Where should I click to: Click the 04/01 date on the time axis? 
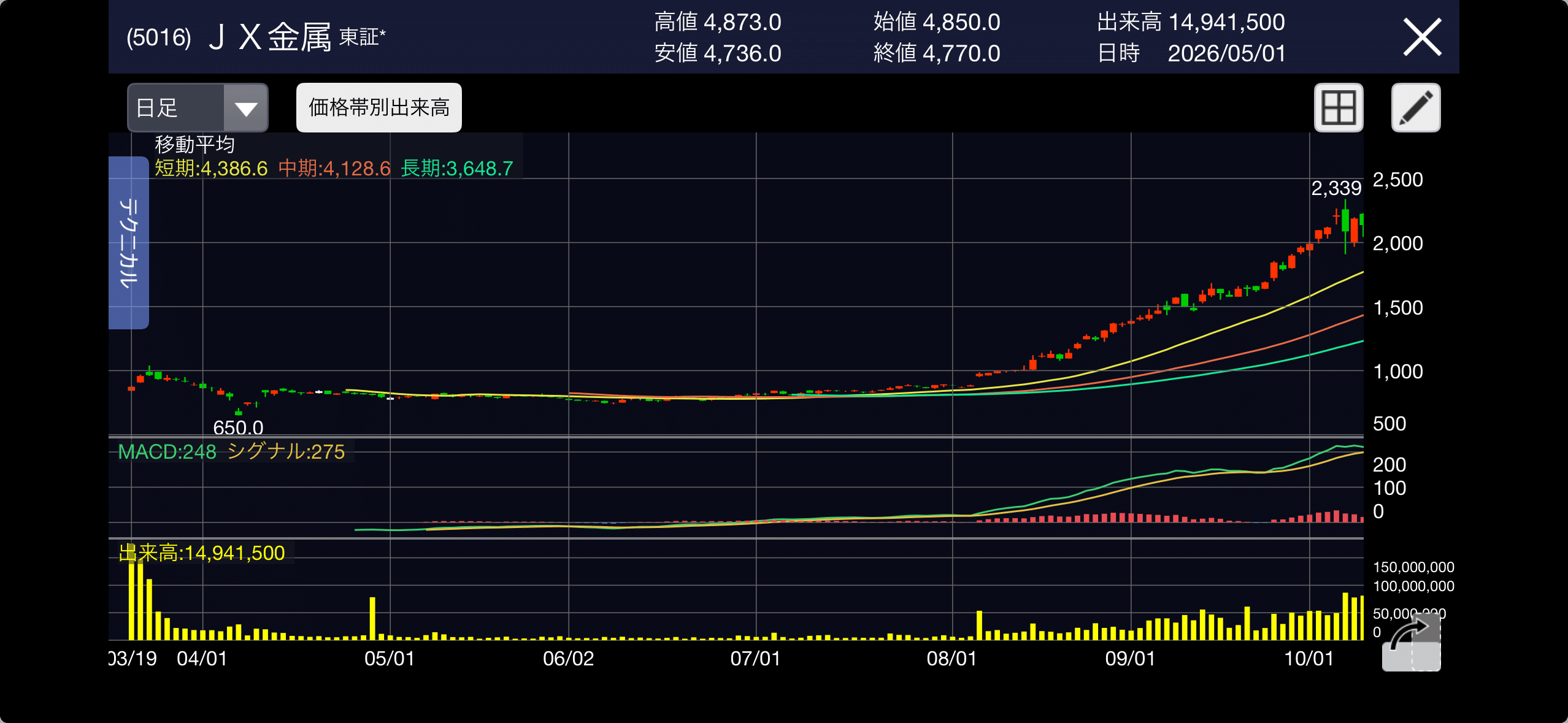(x=202, y=659)
